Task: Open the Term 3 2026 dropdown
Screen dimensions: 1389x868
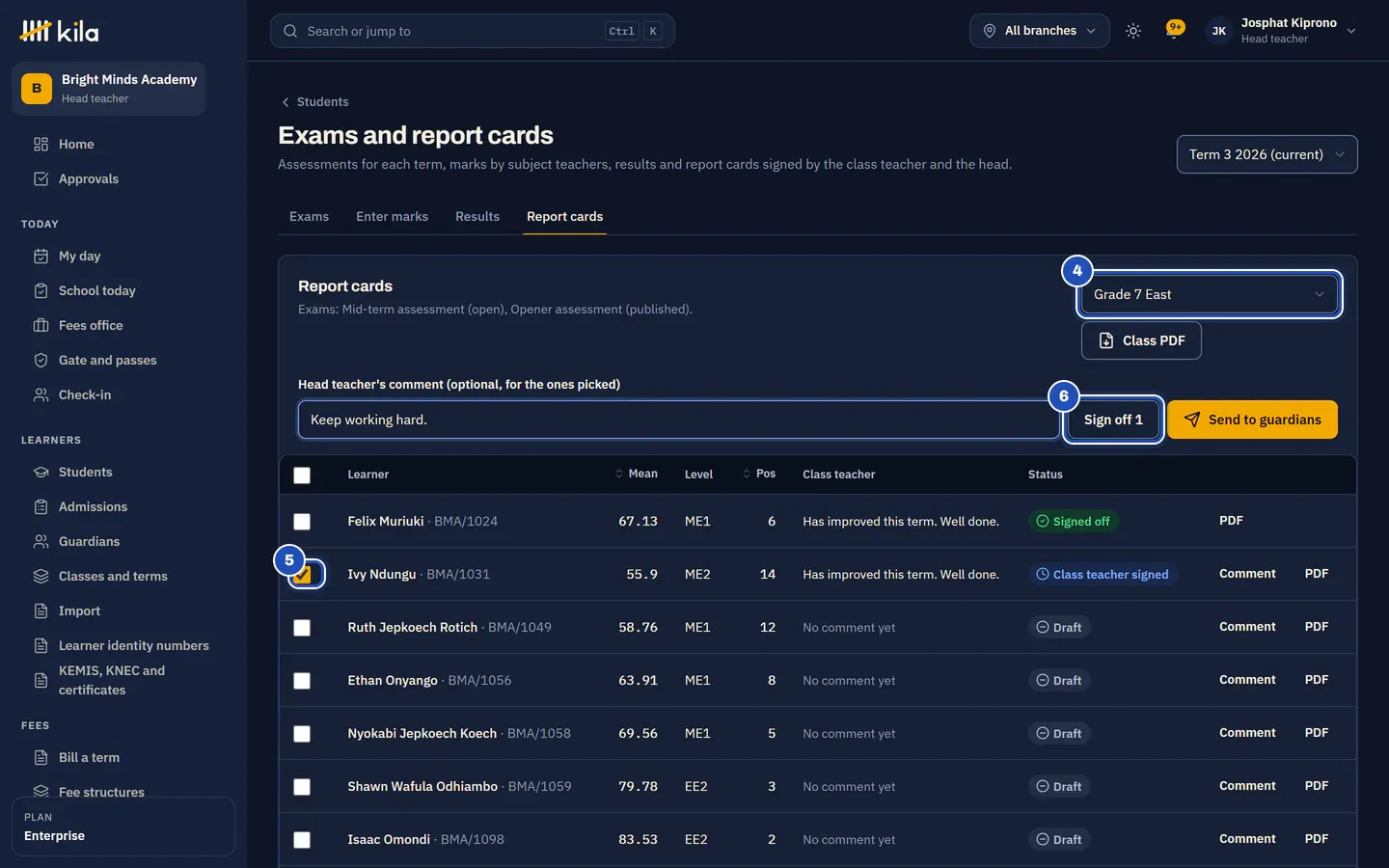Action: point(1266,154)
